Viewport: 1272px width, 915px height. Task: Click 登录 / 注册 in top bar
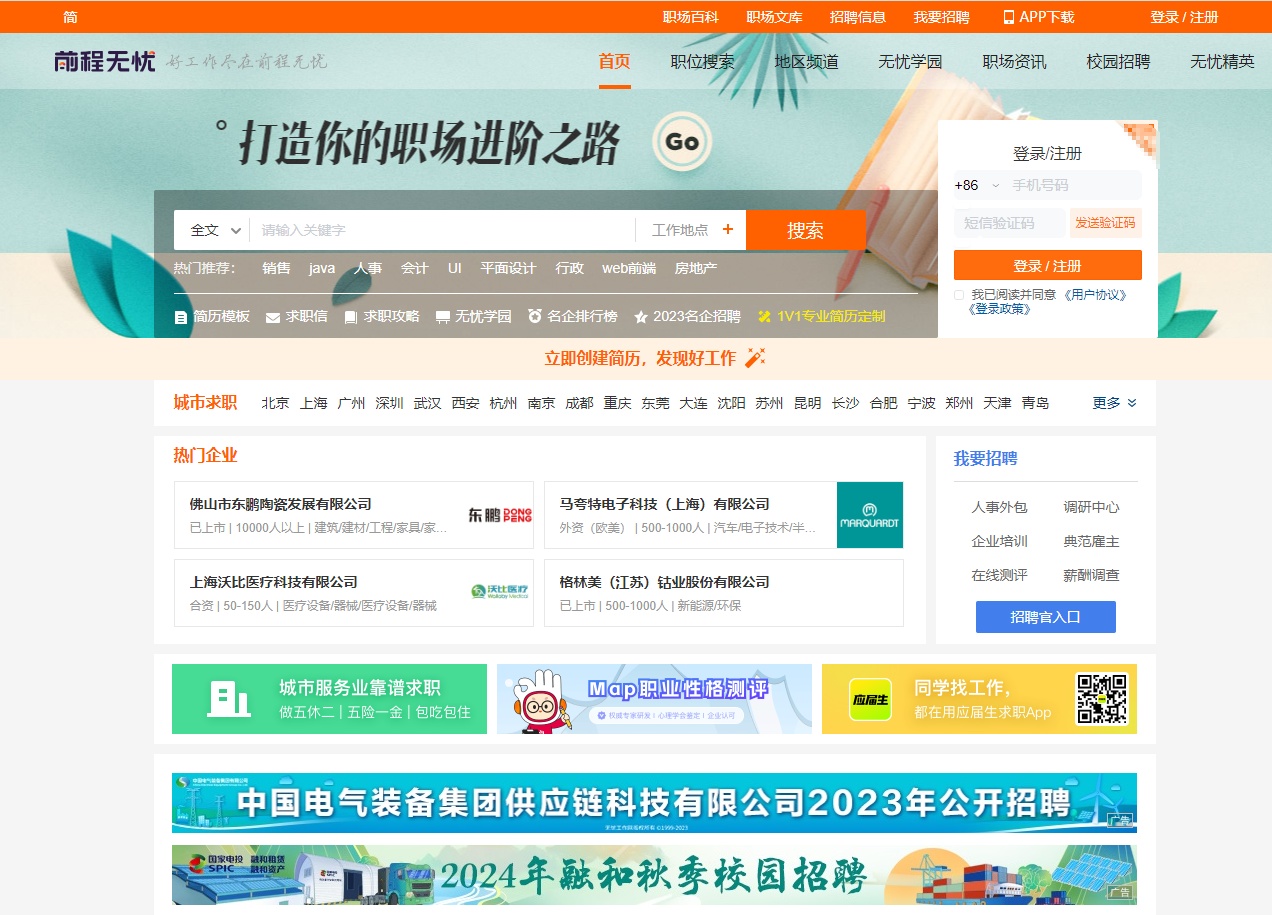tap(1184, 17)
